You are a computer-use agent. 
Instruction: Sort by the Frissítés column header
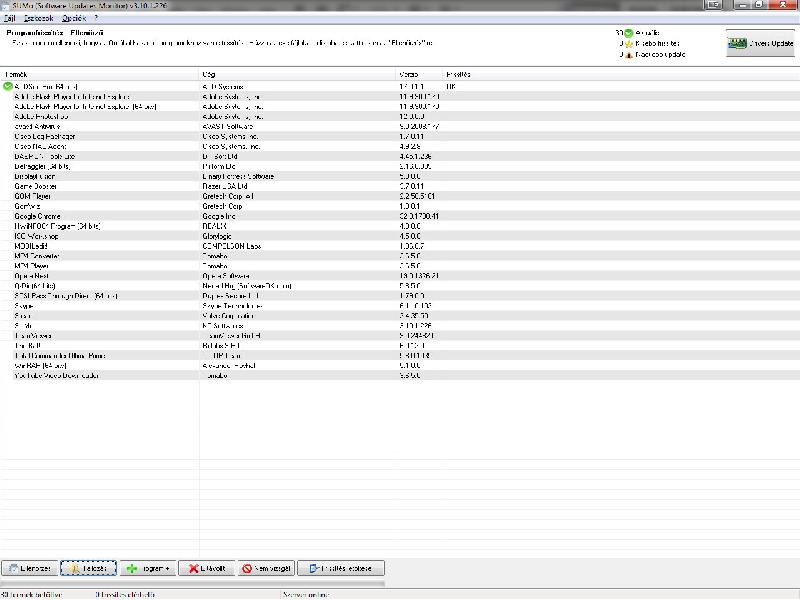(458, 74)
